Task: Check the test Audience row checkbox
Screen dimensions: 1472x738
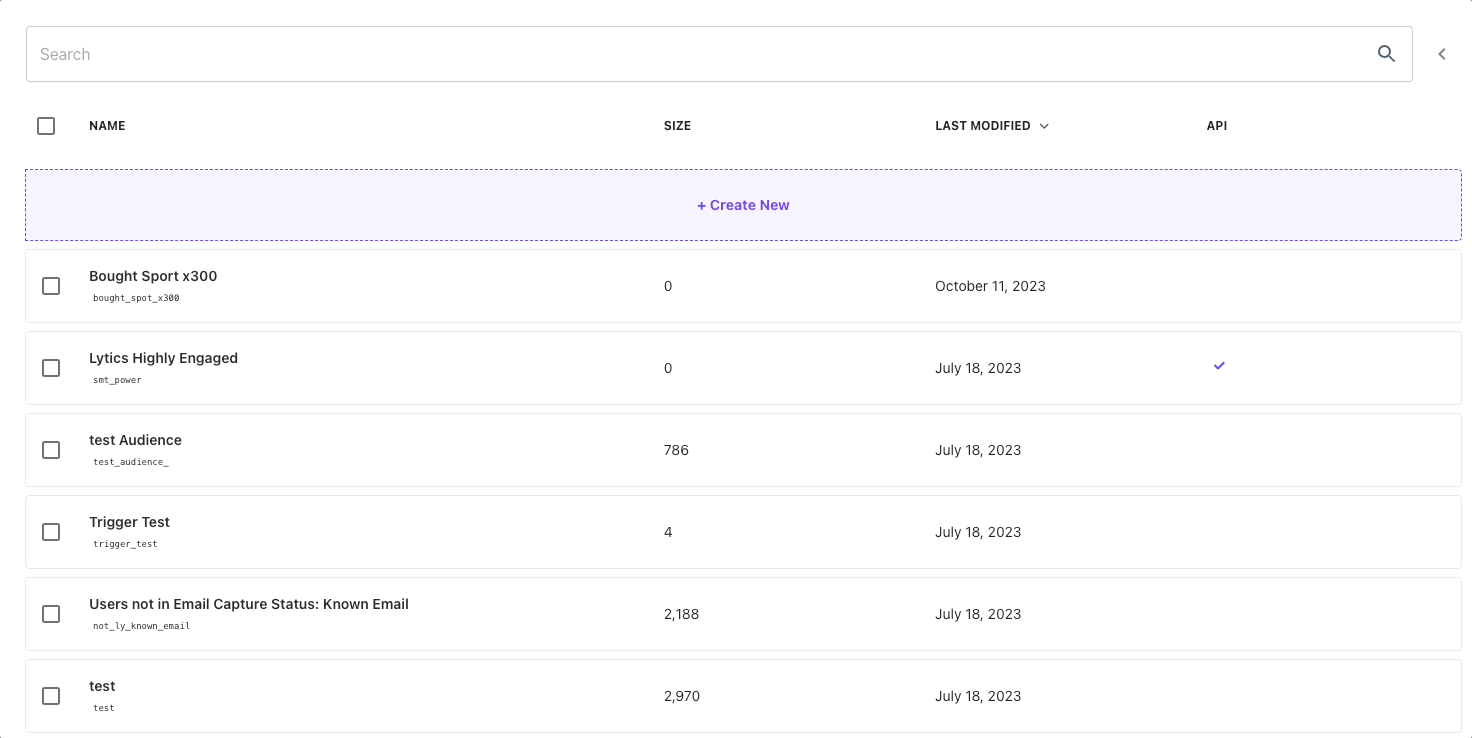Action: (x=51, y=450)
